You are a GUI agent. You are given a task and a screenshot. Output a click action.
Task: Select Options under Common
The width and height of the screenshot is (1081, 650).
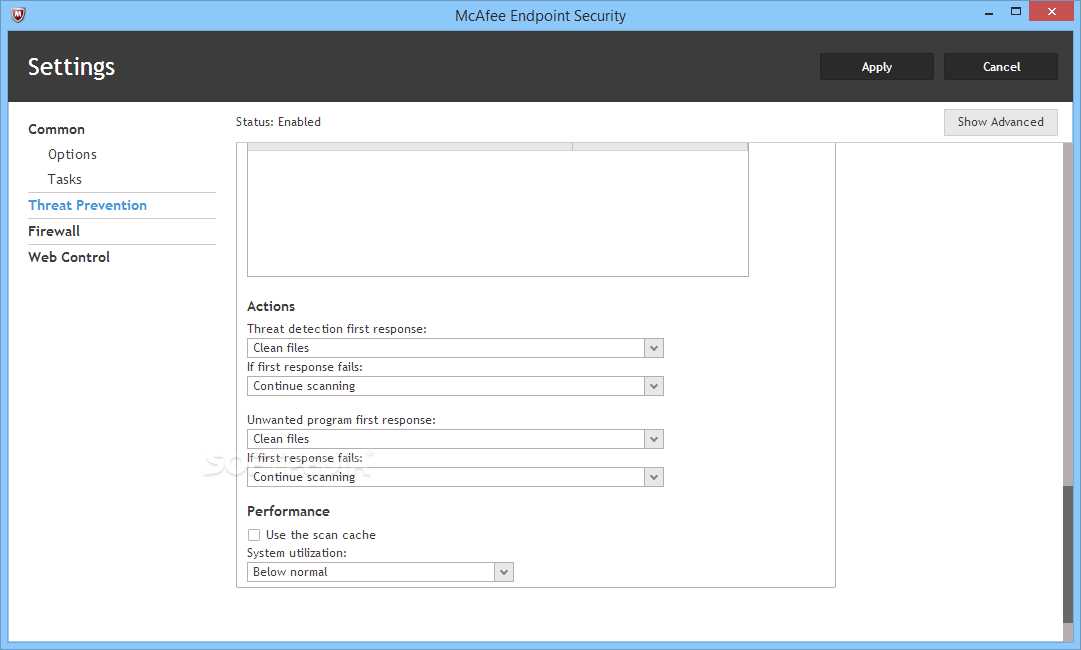point(72,154)
